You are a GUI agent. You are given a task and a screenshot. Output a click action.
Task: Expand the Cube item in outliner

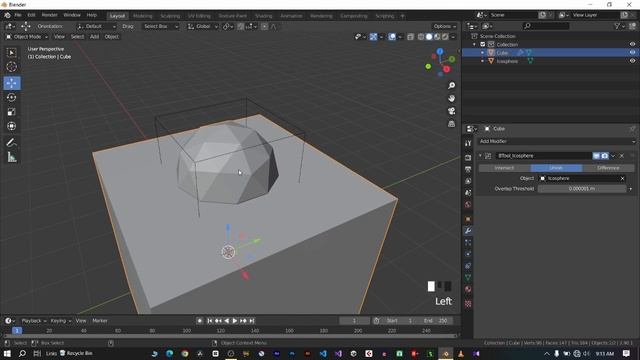point(482,53)
